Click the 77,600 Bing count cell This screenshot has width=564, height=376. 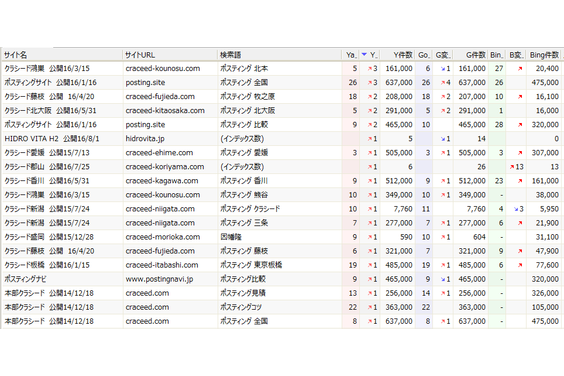click(547, 265)
